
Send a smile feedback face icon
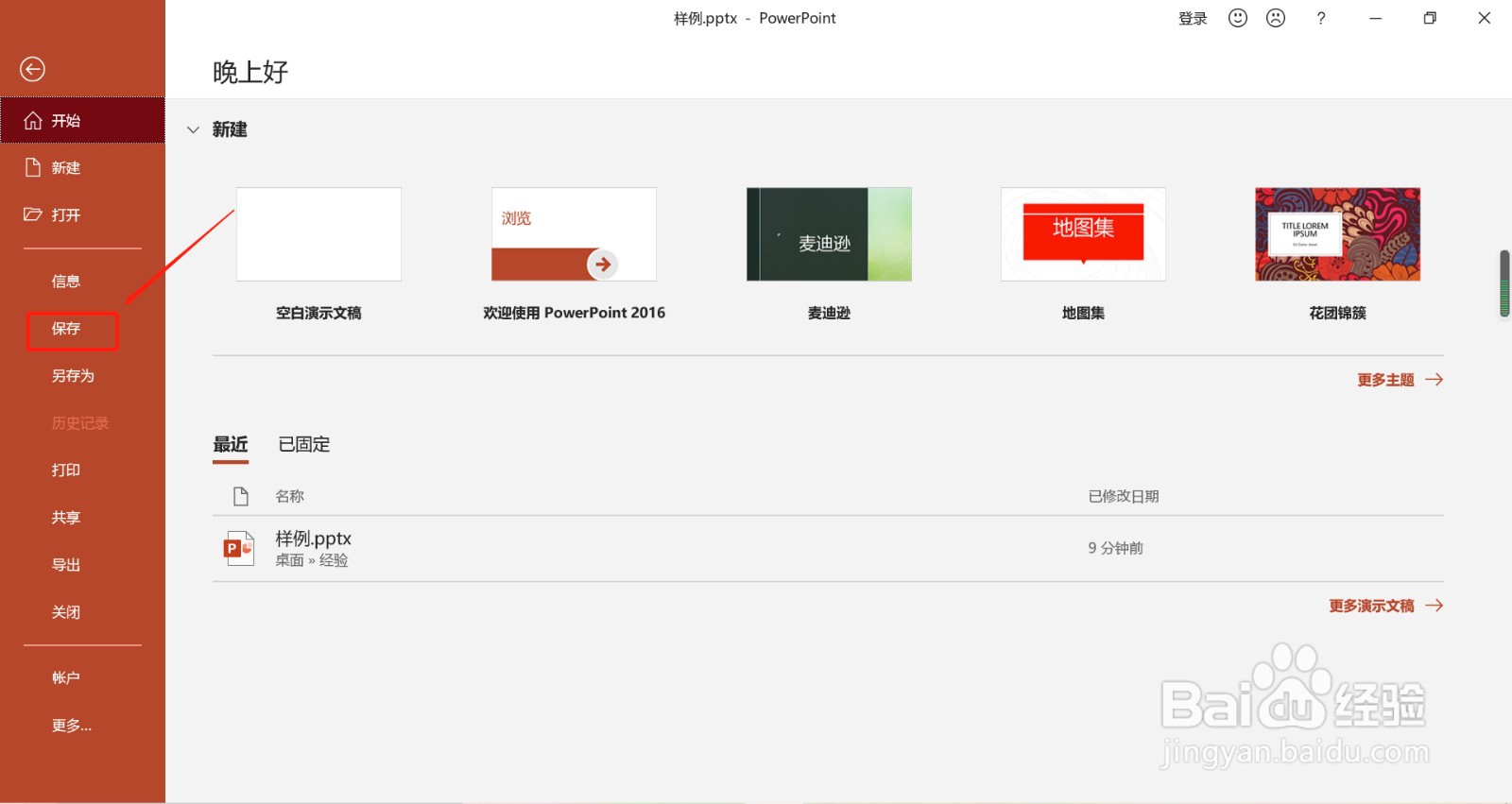click(1238, 18)
